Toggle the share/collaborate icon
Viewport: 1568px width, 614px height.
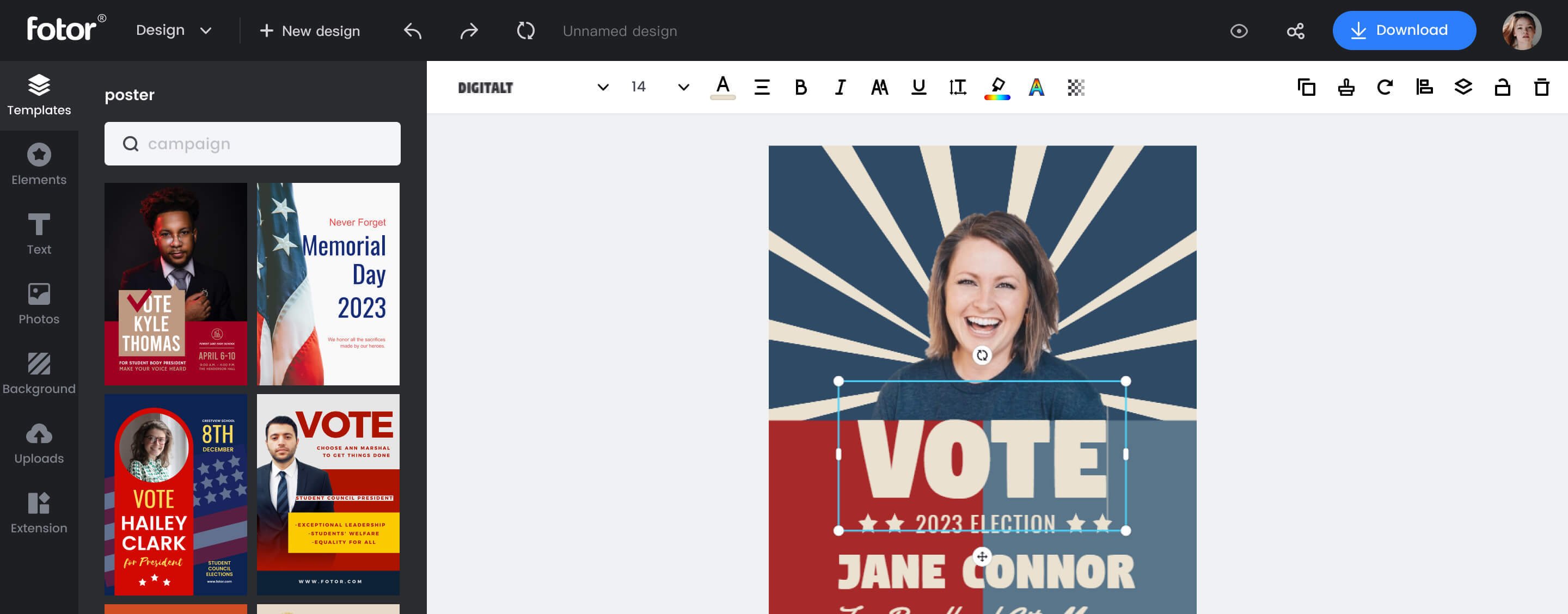[1295, 30]
